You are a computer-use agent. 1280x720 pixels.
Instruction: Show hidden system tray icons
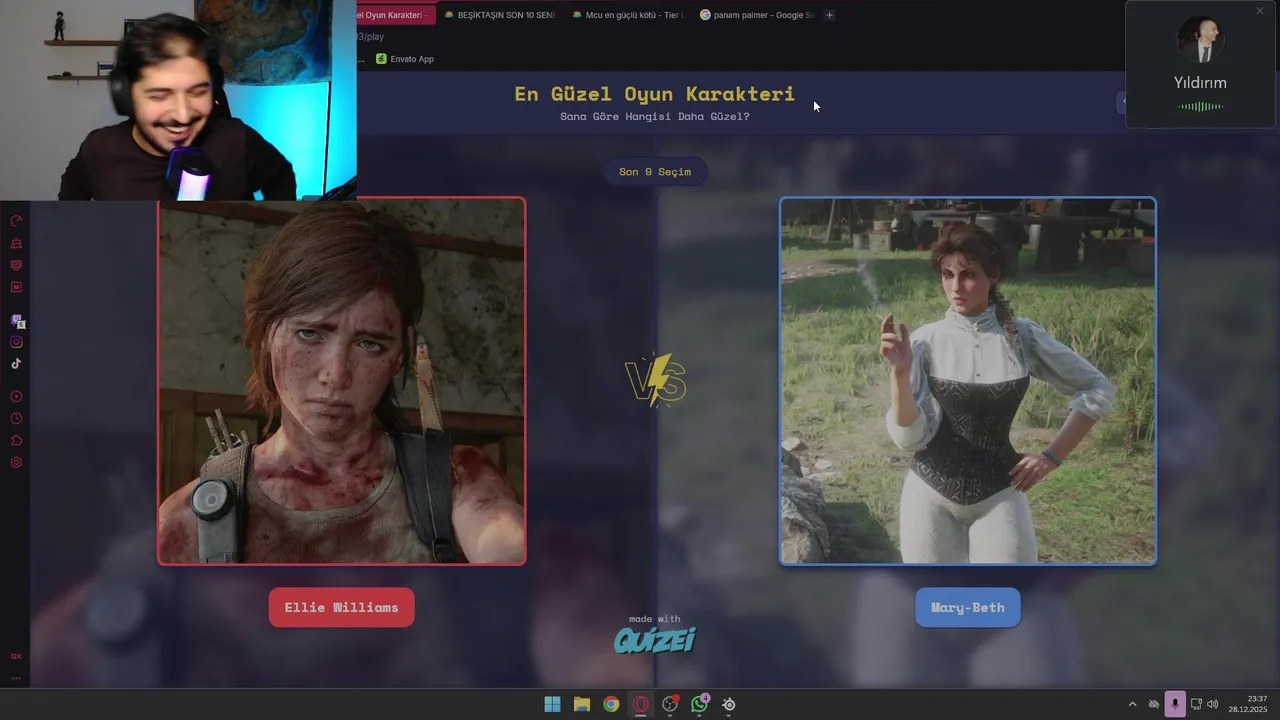tap(1132, 704)
